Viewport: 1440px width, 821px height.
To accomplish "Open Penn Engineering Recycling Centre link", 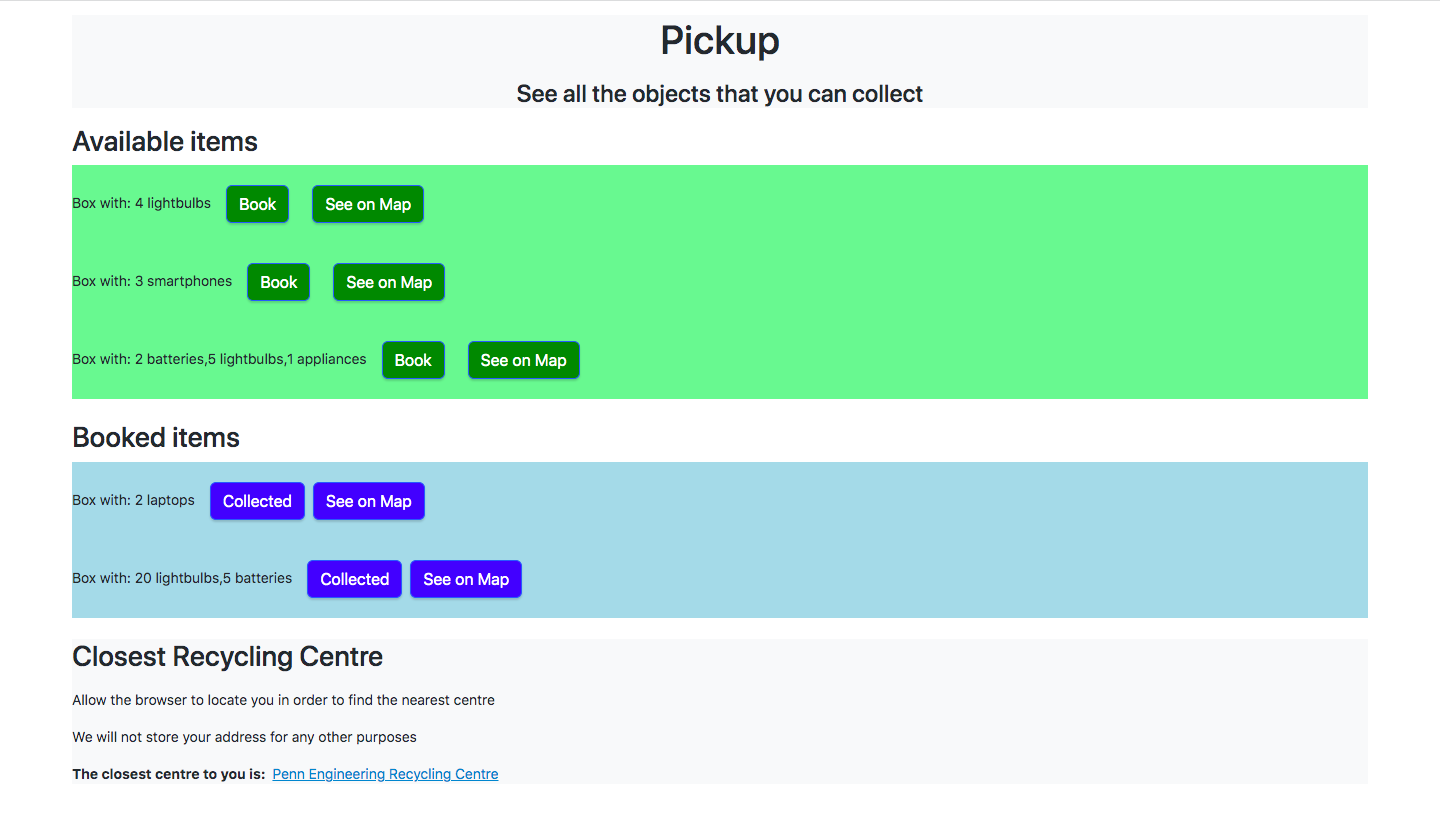I will (x=385, y=774).
